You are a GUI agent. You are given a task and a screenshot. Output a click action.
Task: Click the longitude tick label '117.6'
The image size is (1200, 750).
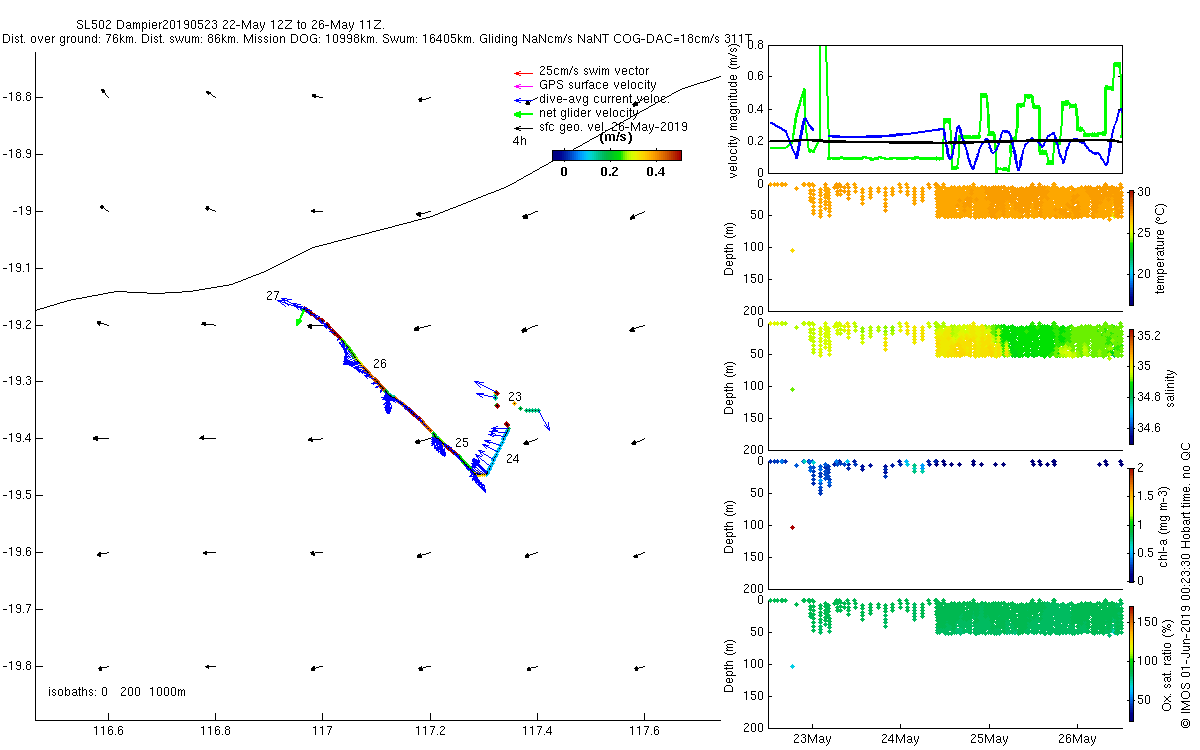pyautogui.click(x=645, y=731)
